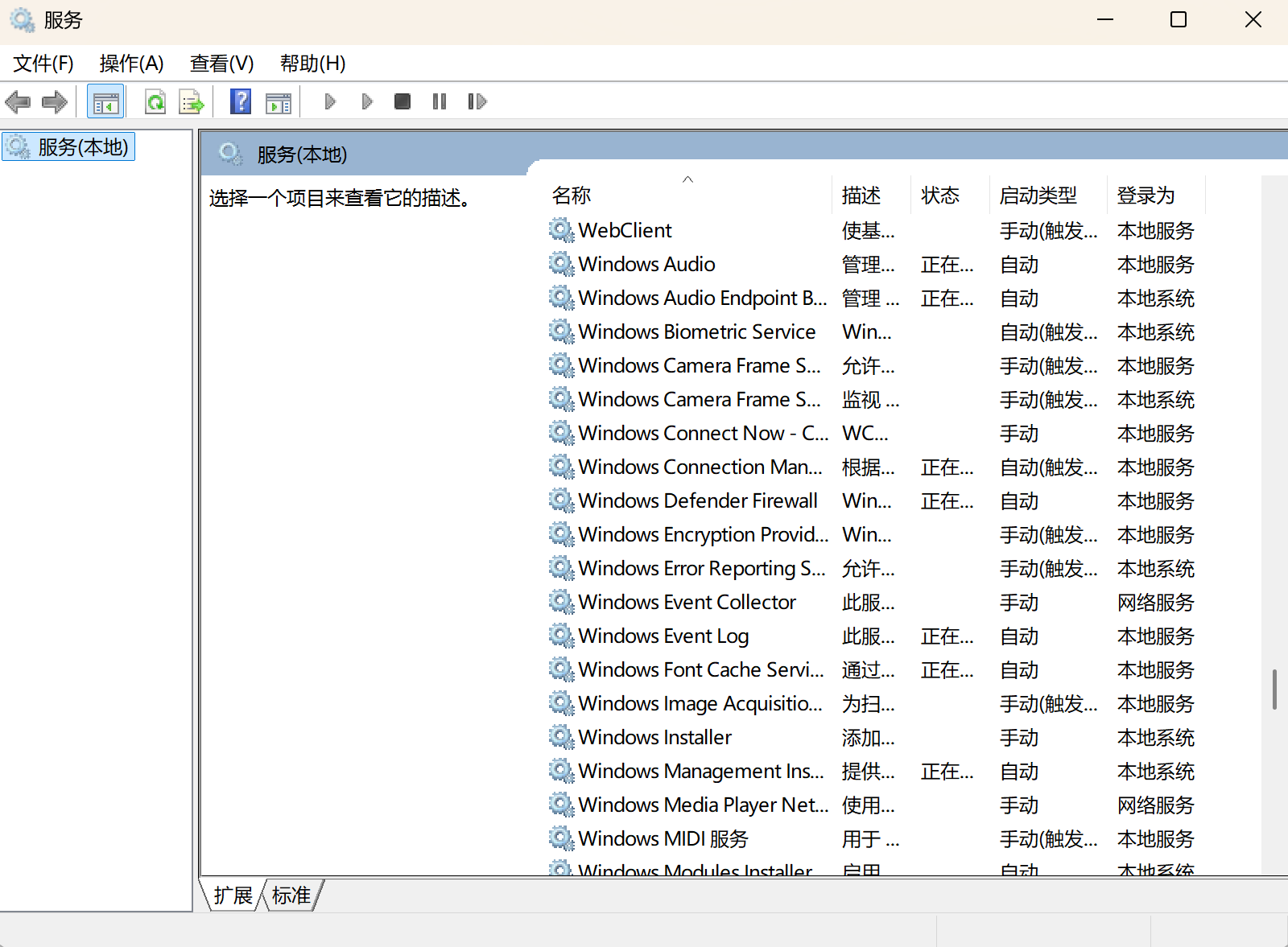Select the Windows Media Player Net... service

coord(704,805)
